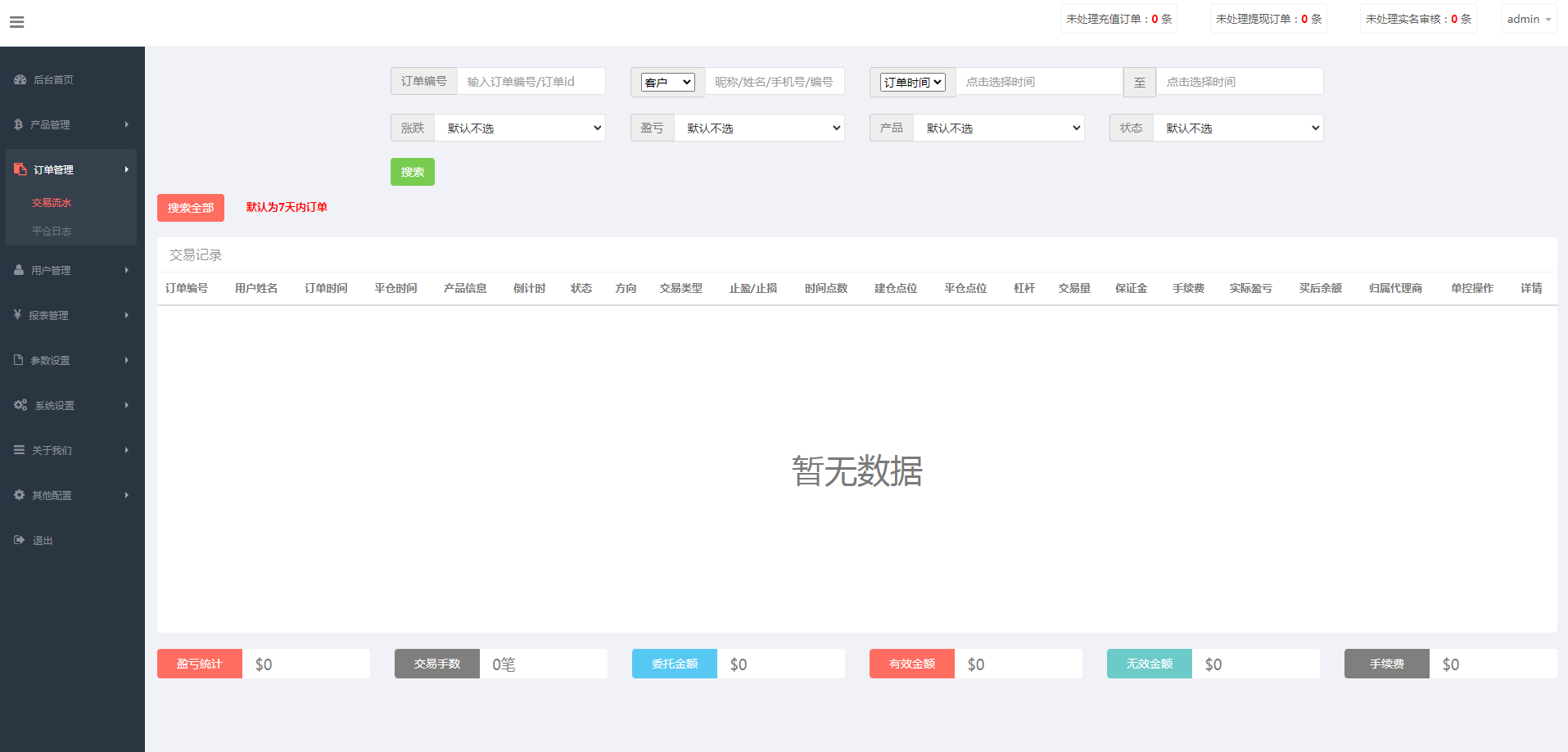Viewport: 1568px width, 752px height.
Task: Click the gears icon for 系统设置
Action: [x=20, y=405]
